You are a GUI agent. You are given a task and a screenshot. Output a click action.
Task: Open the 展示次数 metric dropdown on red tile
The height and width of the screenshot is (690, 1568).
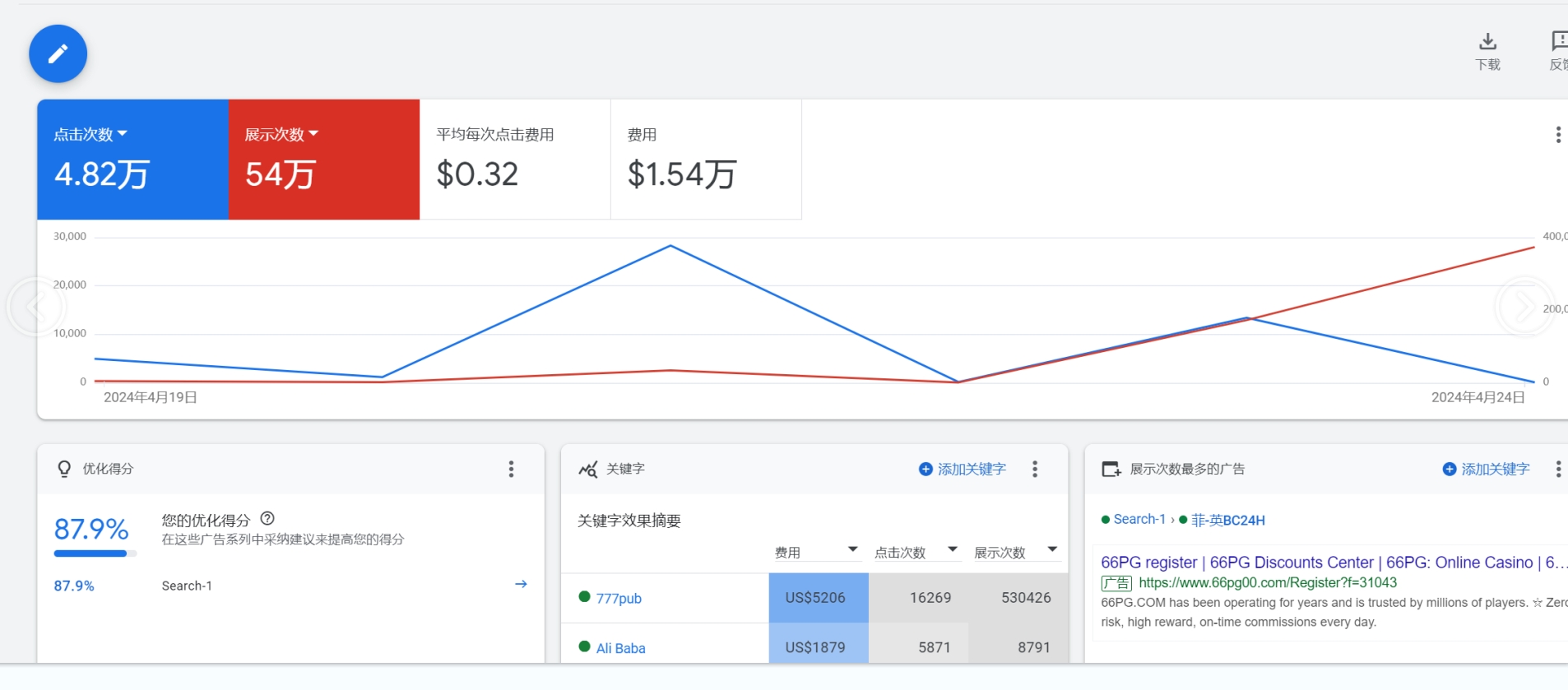[281, 134]
